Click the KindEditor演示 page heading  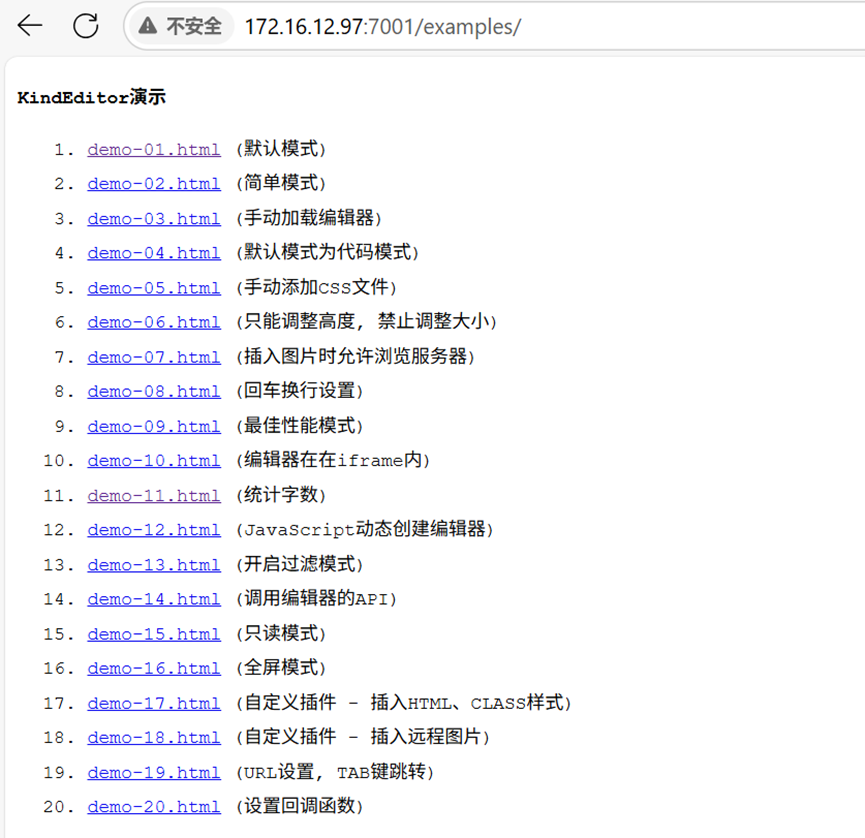tap(92, 97)
